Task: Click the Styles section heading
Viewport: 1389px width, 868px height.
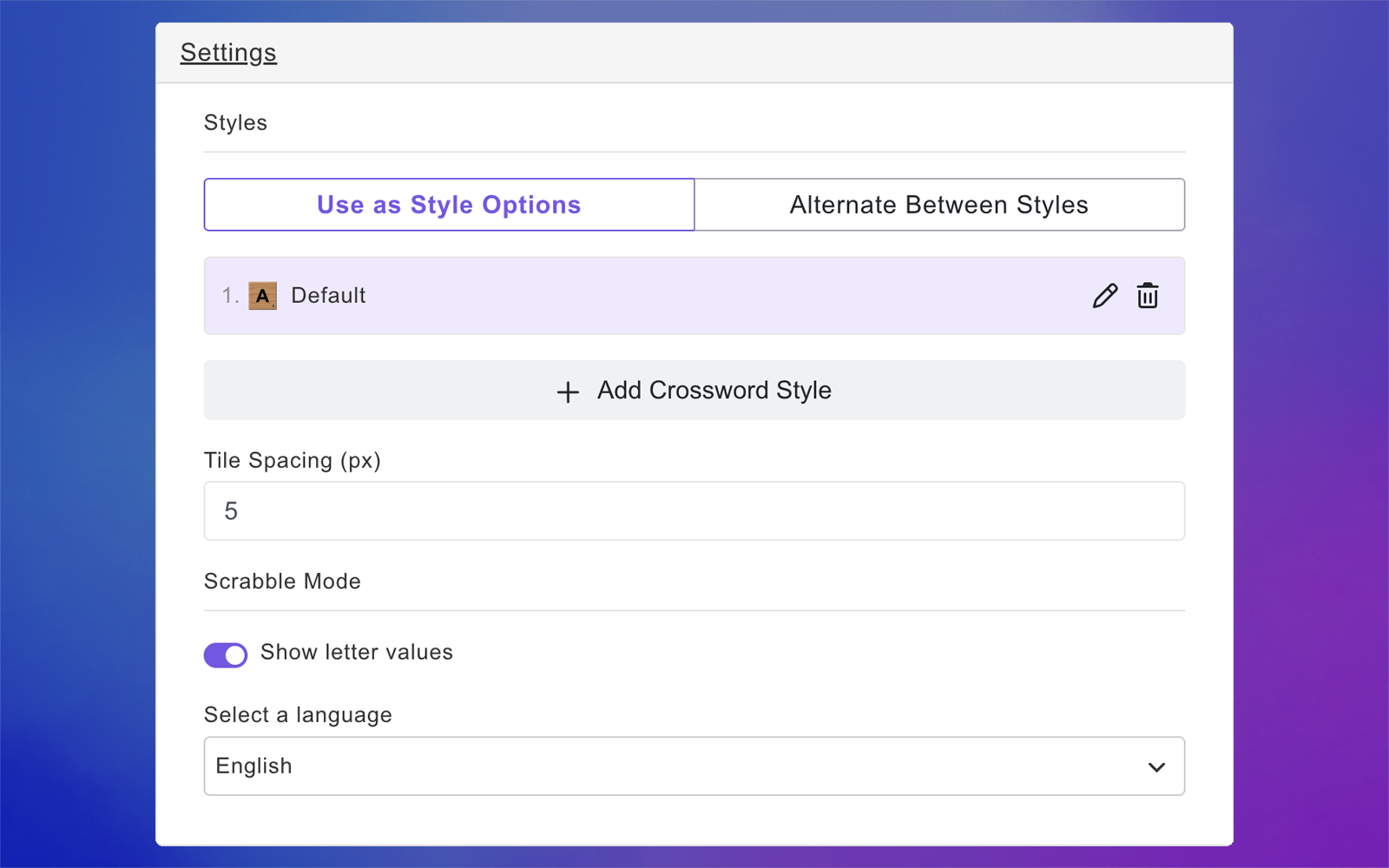Action: click(235, 123)
